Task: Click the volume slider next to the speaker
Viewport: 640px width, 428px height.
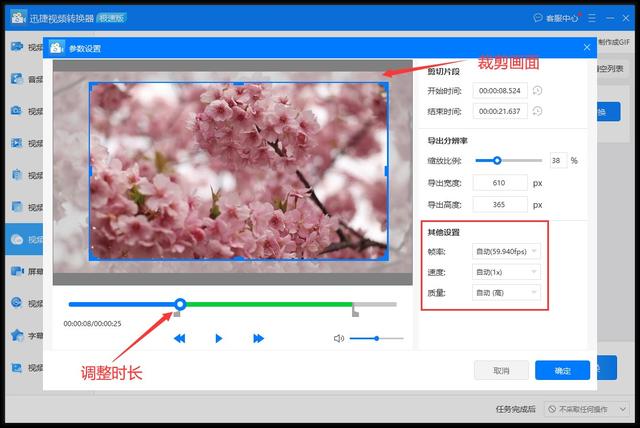Action: pos(376,339)
